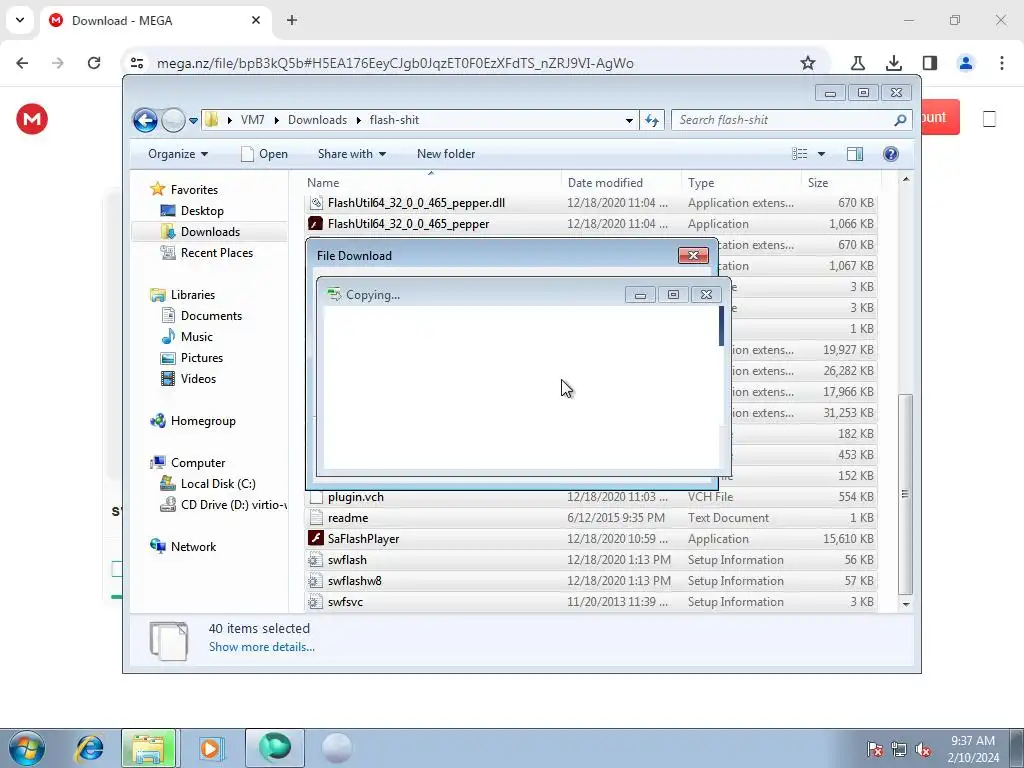Open the Share with menu
The height and width of the screenshot is (768, 1024).
[x=351, y=154]
